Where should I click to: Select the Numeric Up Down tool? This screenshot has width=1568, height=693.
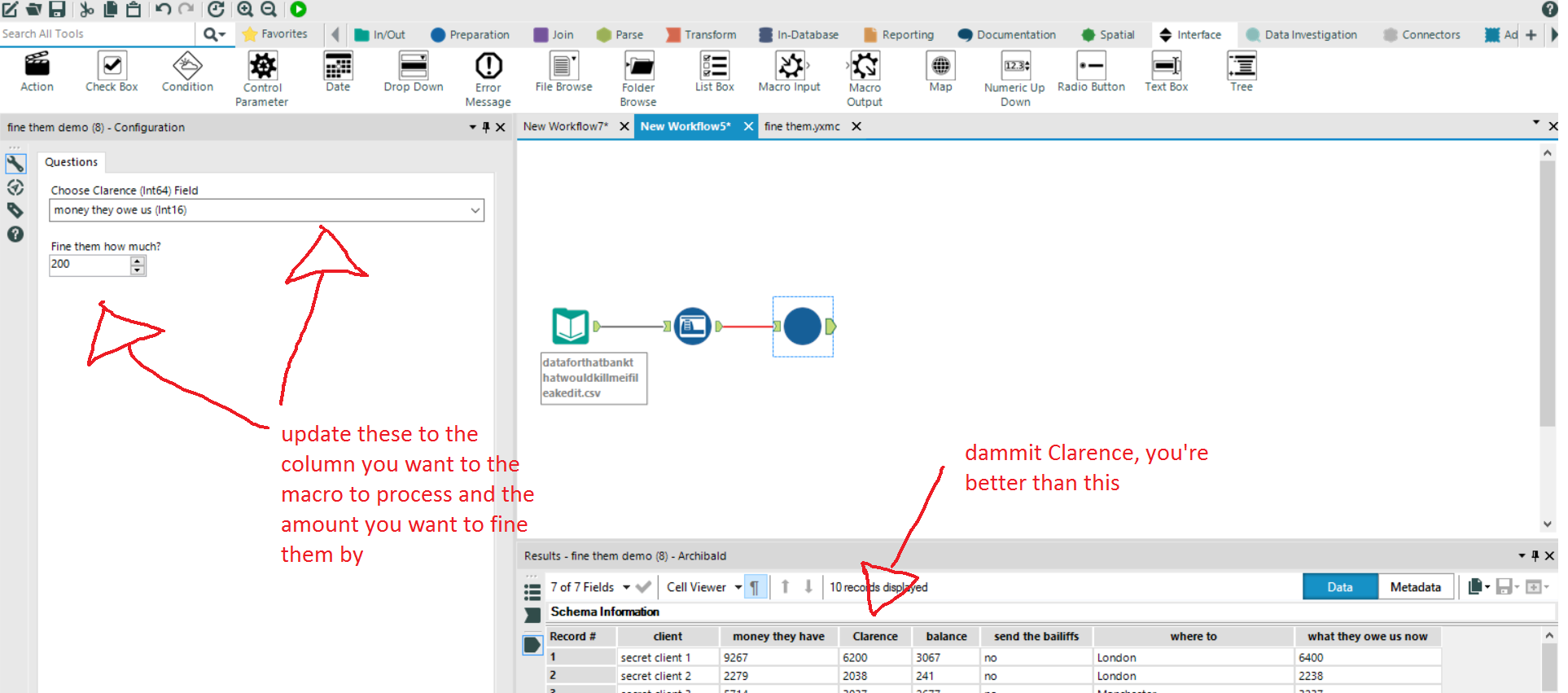pyautogui.click(x=1015, y=79)
